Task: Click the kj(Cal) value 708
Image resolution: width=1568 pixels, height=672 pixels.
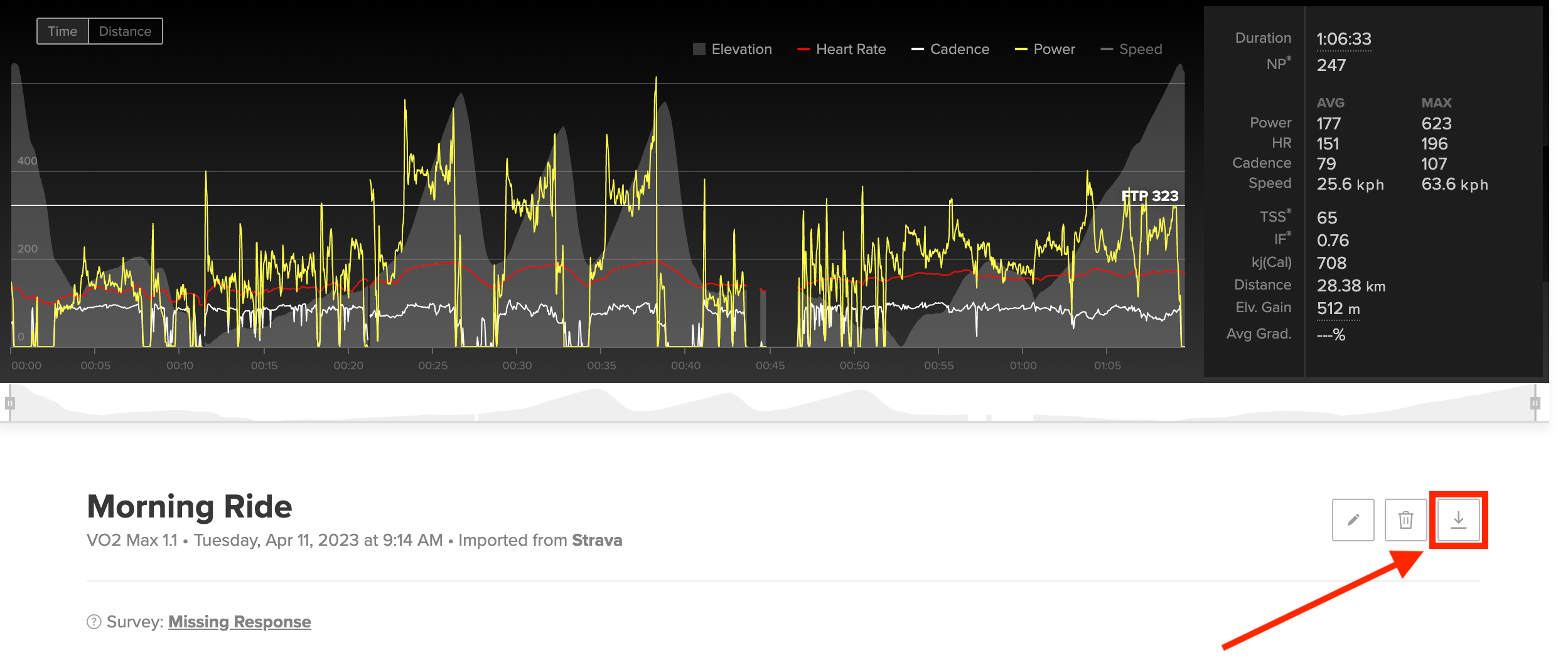Action: click(x=1332, y=263)
